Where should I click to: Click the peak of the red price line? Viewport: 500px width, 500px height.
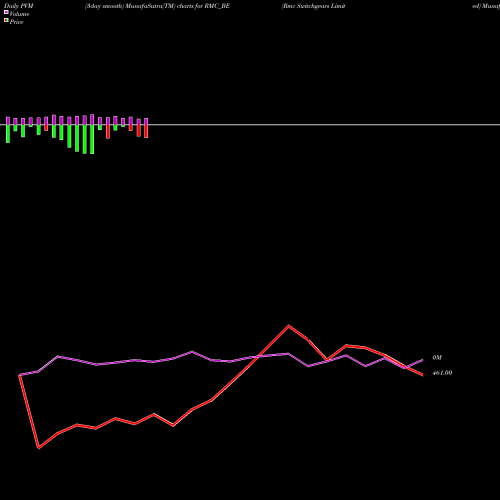tap(289, 326)
